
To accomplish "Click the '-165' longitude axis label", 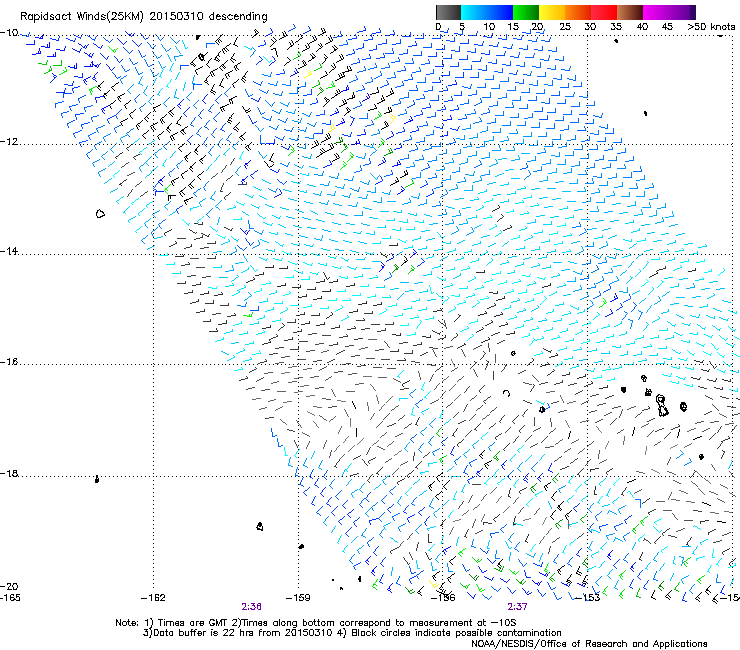I will 10,598.
